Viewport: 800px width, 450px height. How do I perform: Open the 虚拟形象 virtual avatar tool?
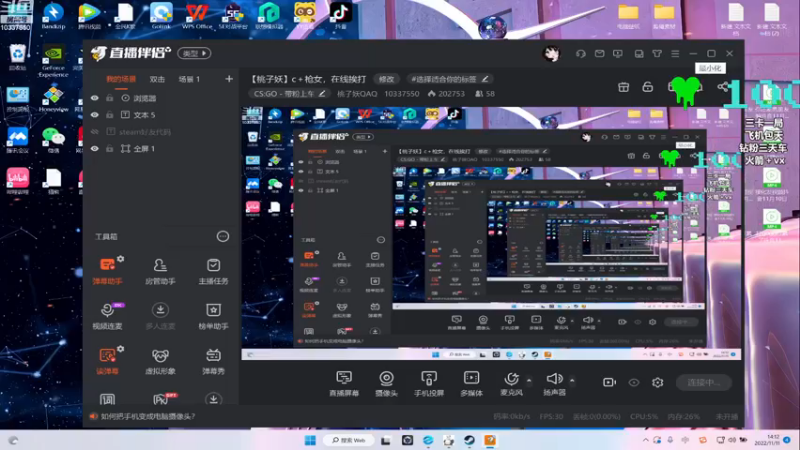coord(160,361)
